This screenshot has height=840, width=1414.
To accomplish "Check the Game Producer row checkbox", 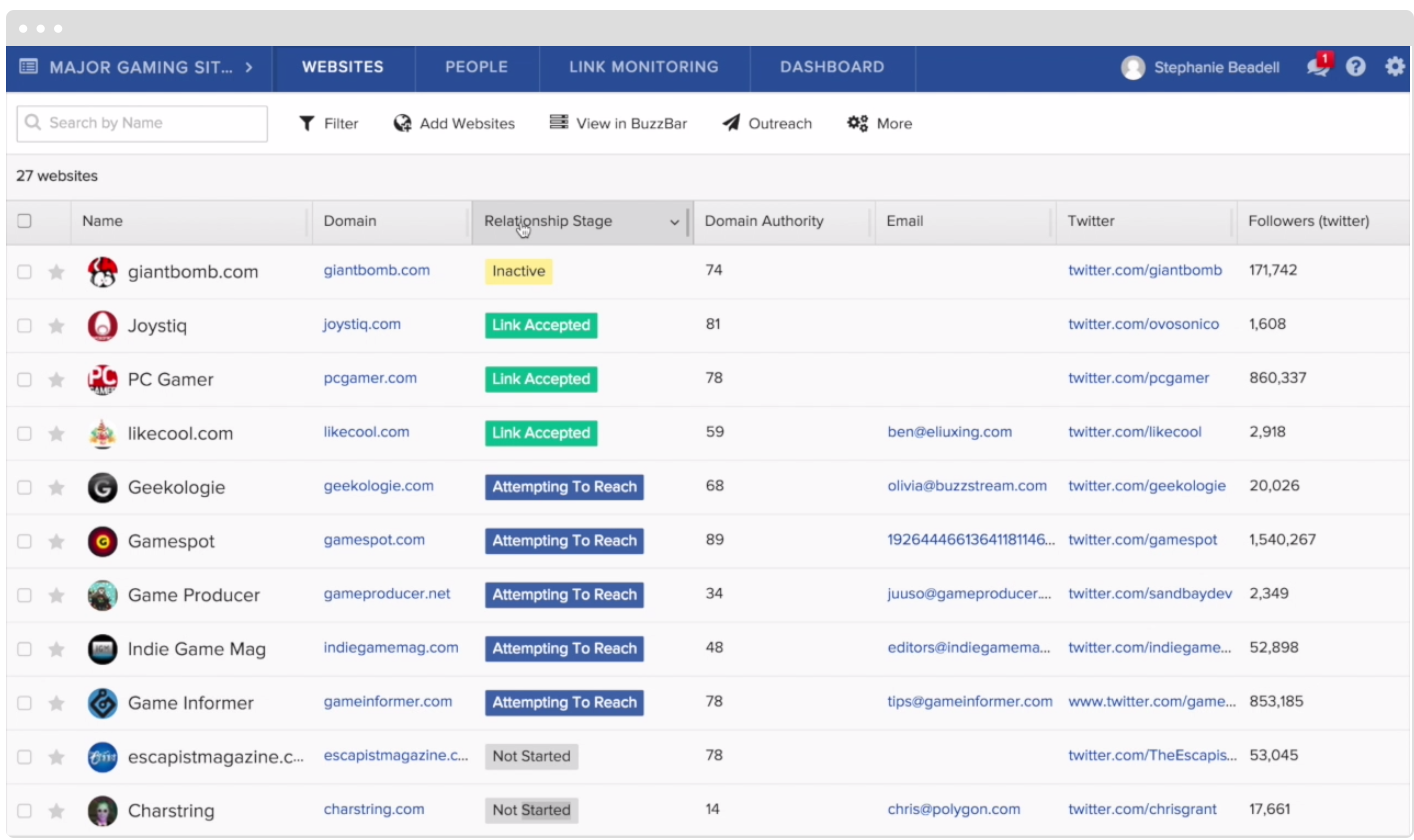I will point(24,596).
